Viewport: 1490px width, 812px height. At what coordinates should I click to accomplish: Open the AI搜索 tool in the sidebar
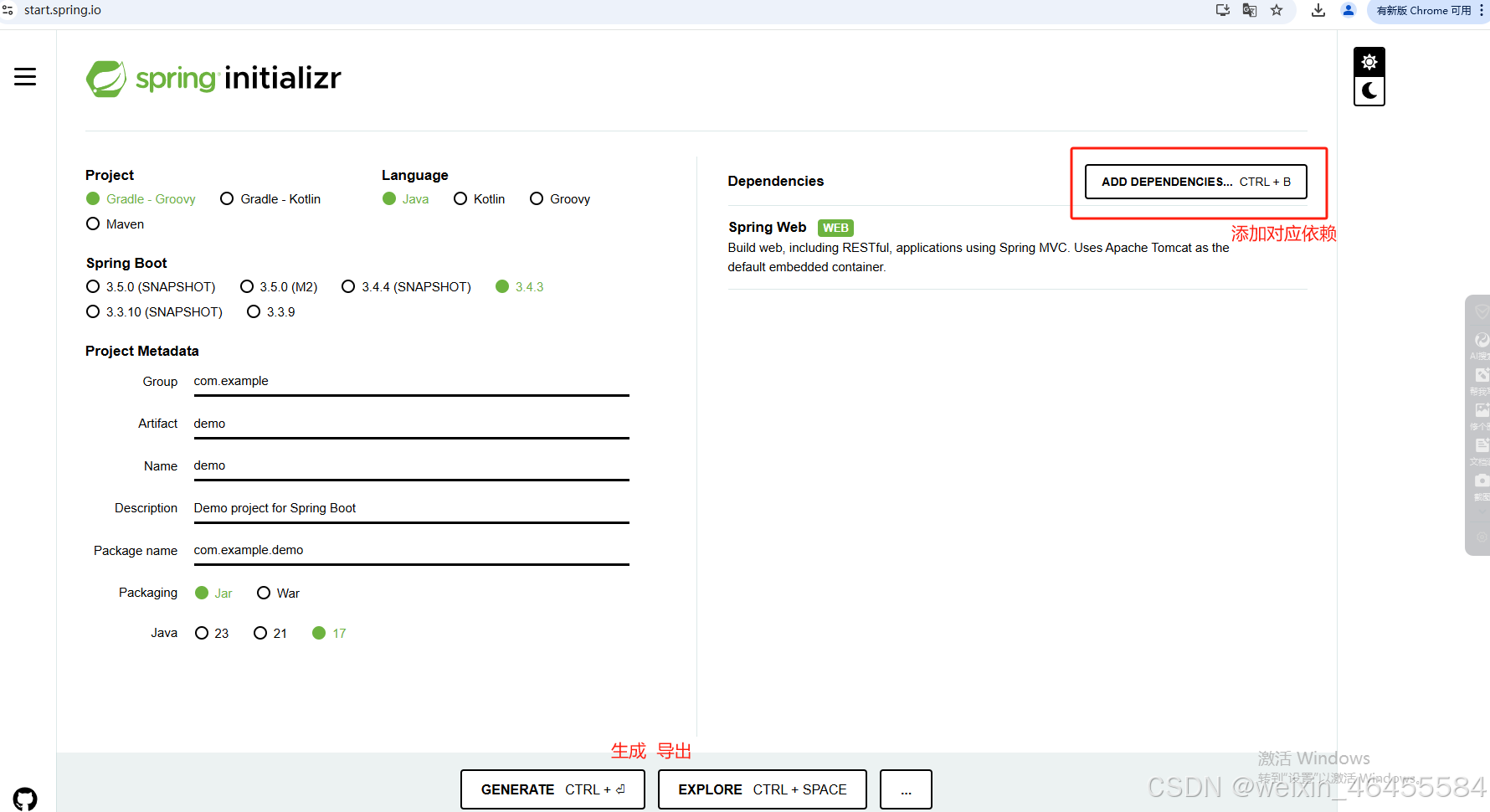point(1480,340)
